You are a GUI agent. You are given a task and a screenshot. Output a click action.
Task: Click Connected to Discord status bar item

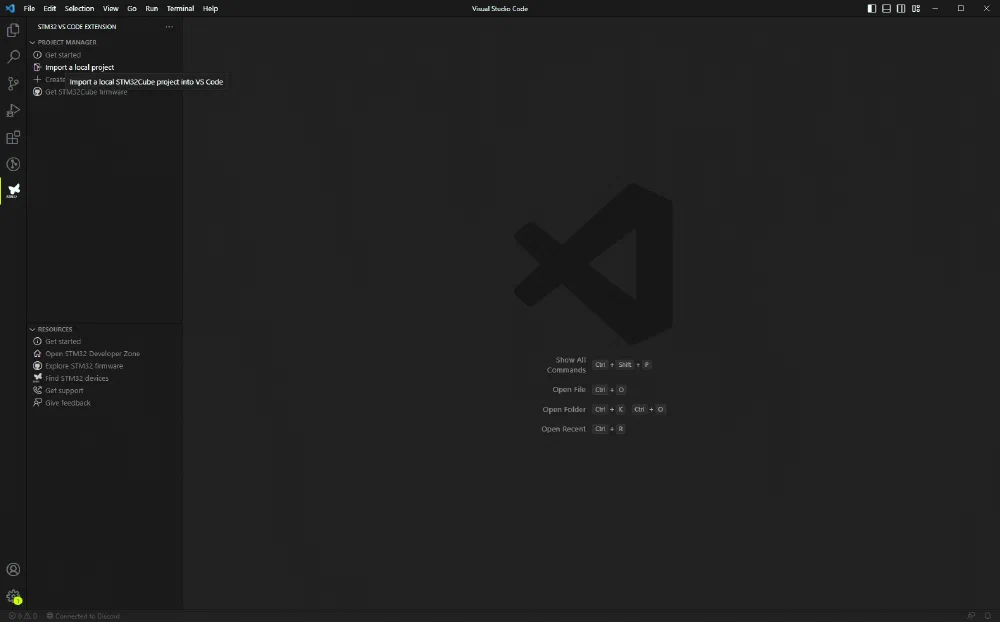pos(84,616)
